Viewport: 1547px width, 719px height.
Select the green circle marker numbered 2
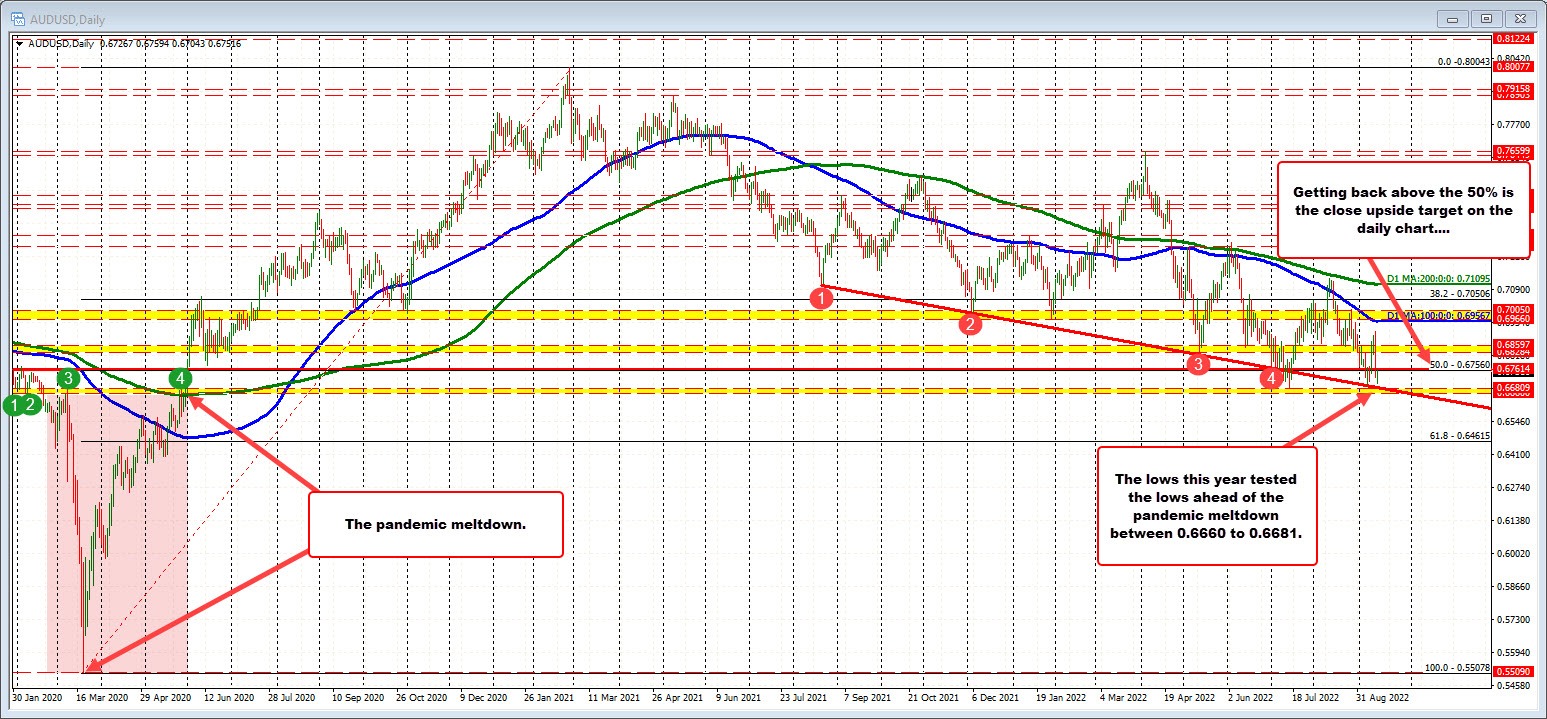tap(33, 405)
